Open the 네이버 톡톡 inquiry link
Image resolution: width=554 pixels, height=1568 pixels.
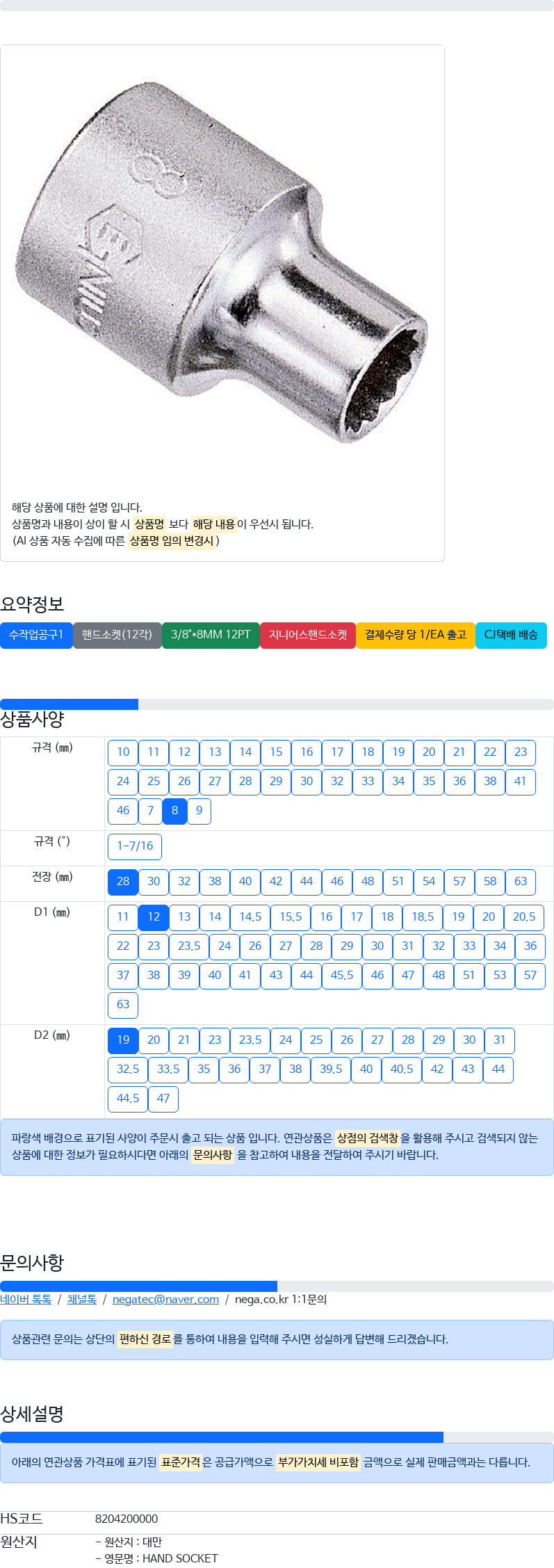[26, 1299]
